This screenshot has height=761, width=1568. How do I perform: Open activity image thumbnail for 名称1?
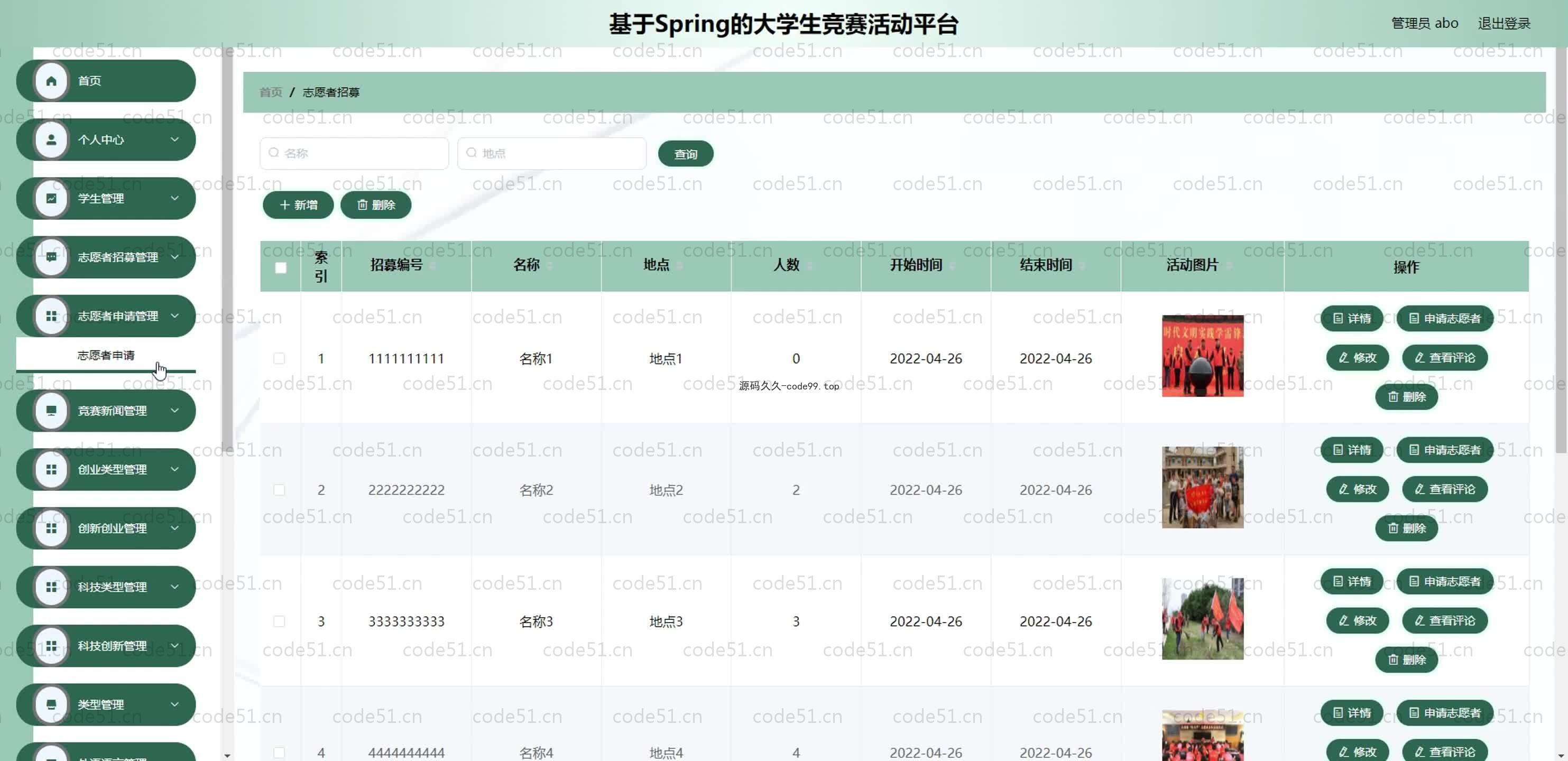coord(1203,356)
